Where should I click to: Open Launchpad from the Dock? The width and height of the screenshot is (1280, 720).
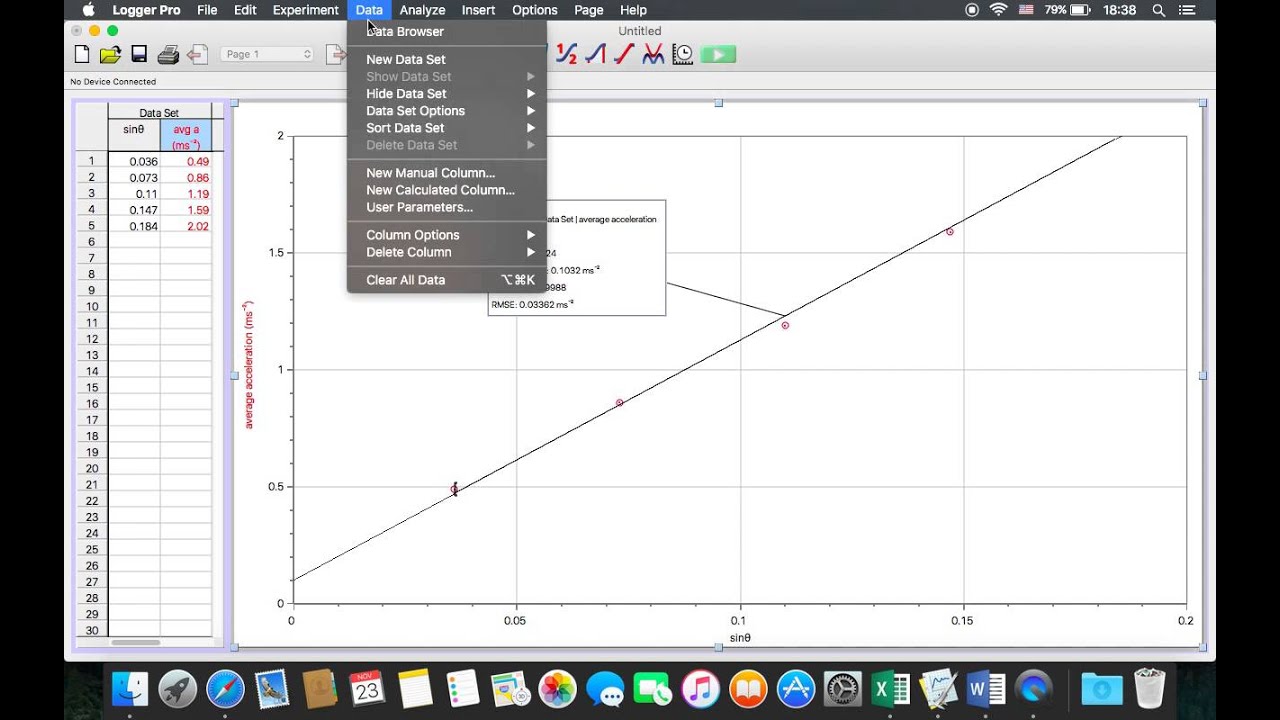click(178, 689)
